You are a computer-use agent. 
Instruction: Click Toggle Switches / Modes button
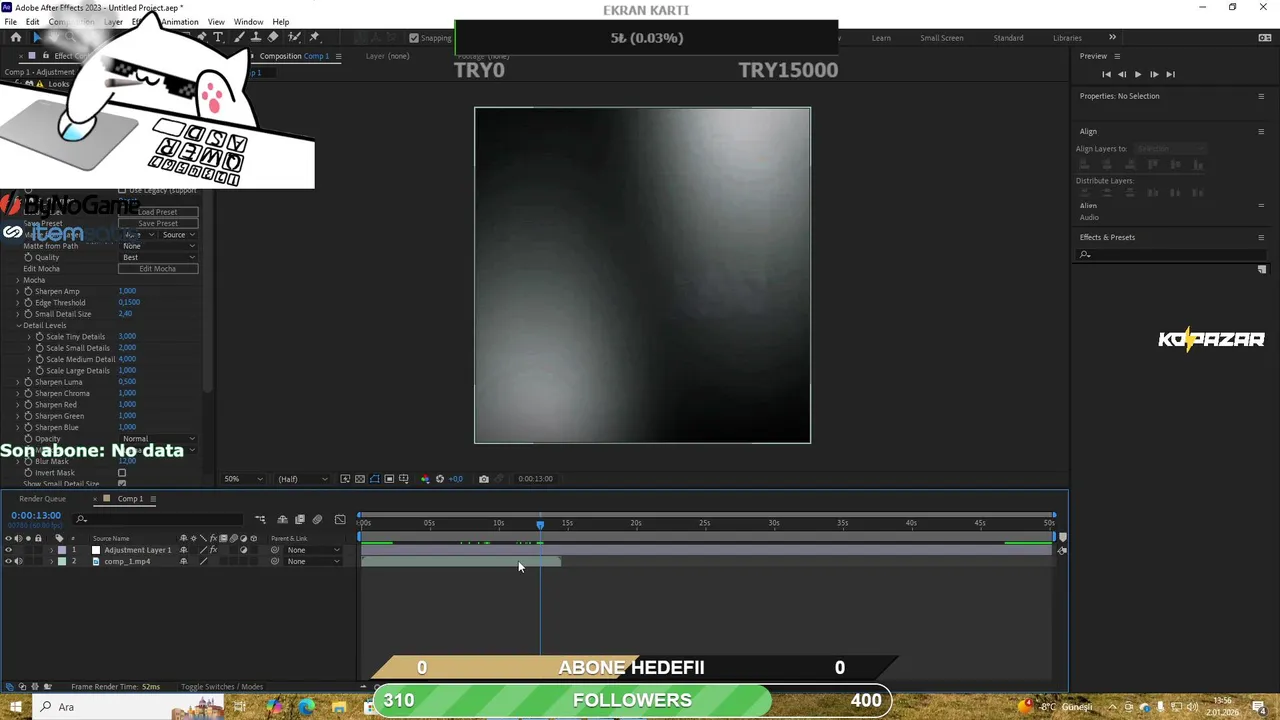[222, 687]
